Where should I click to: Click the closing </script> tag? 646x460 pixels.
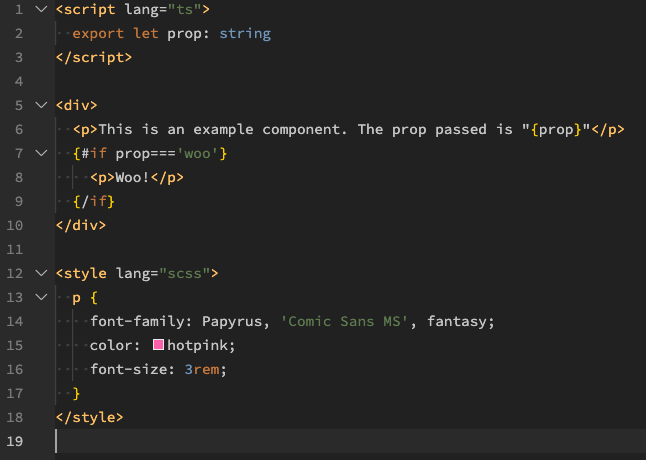[x=94, y=57]
